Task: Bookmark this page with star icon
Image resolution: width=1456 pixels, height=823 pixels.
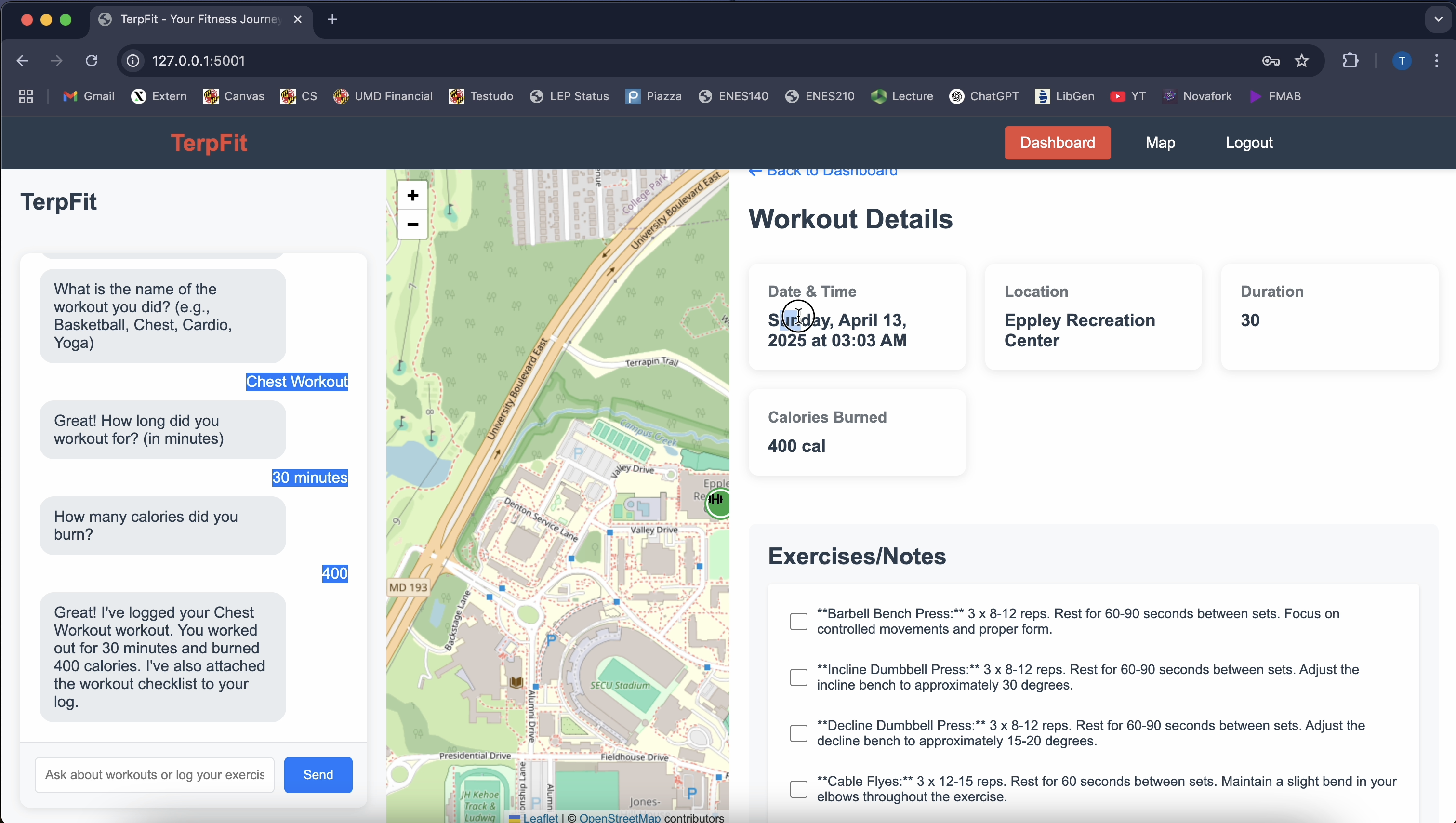Action: click(x=1302, y=61)
